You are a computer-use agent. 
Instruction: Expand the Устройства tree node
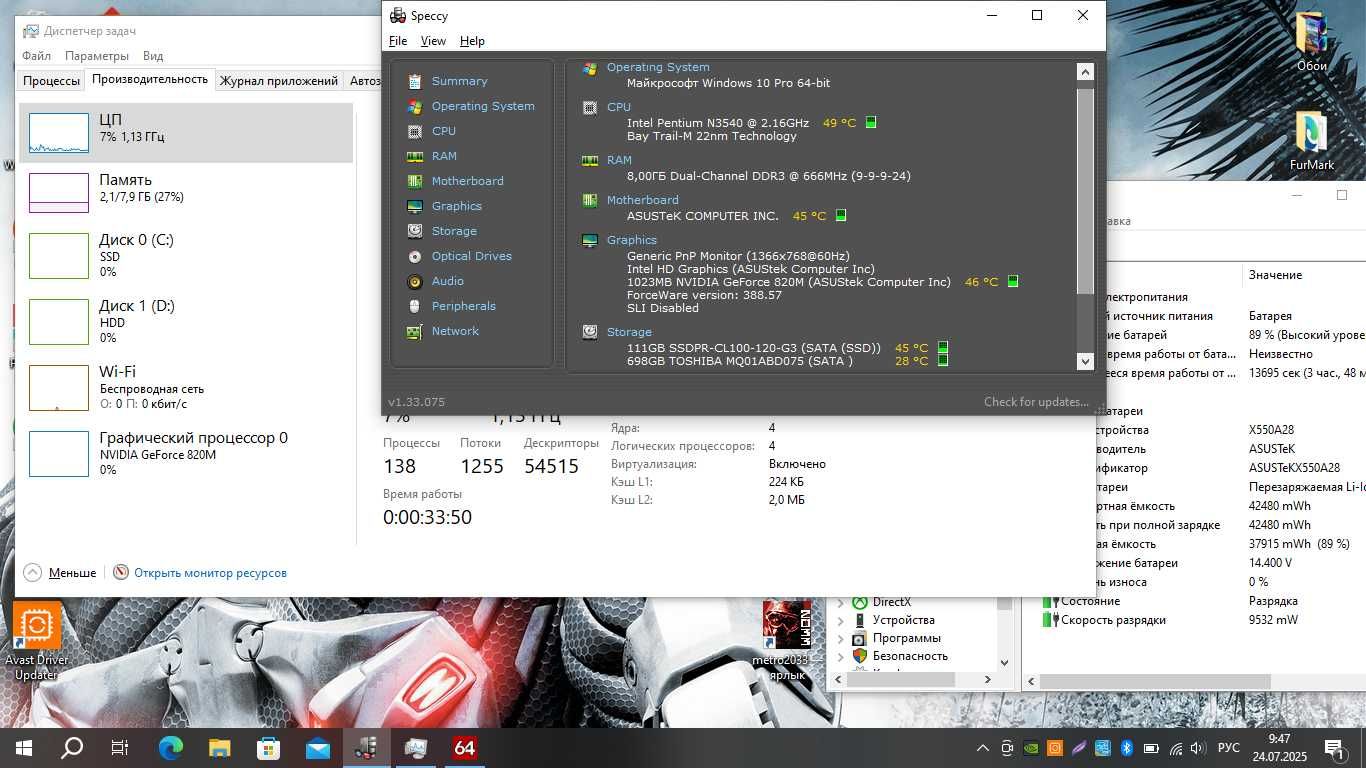[840, 620]
